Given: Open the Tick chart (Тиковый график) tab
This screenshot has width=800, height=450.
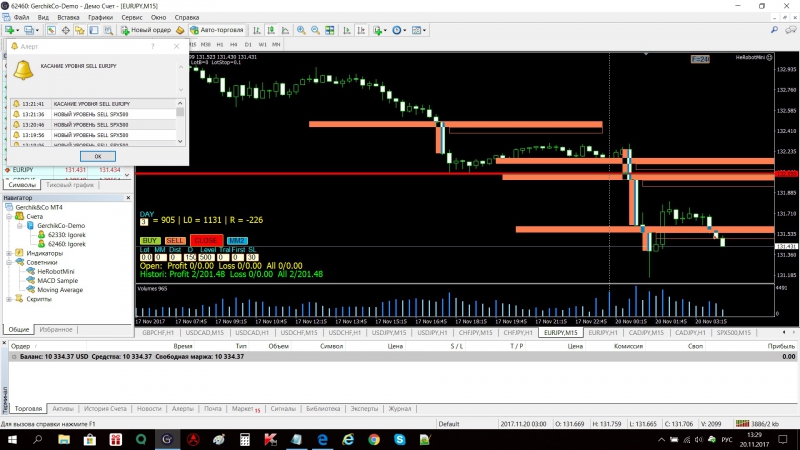Looking at the screenshot, I should tap(70, 185).
